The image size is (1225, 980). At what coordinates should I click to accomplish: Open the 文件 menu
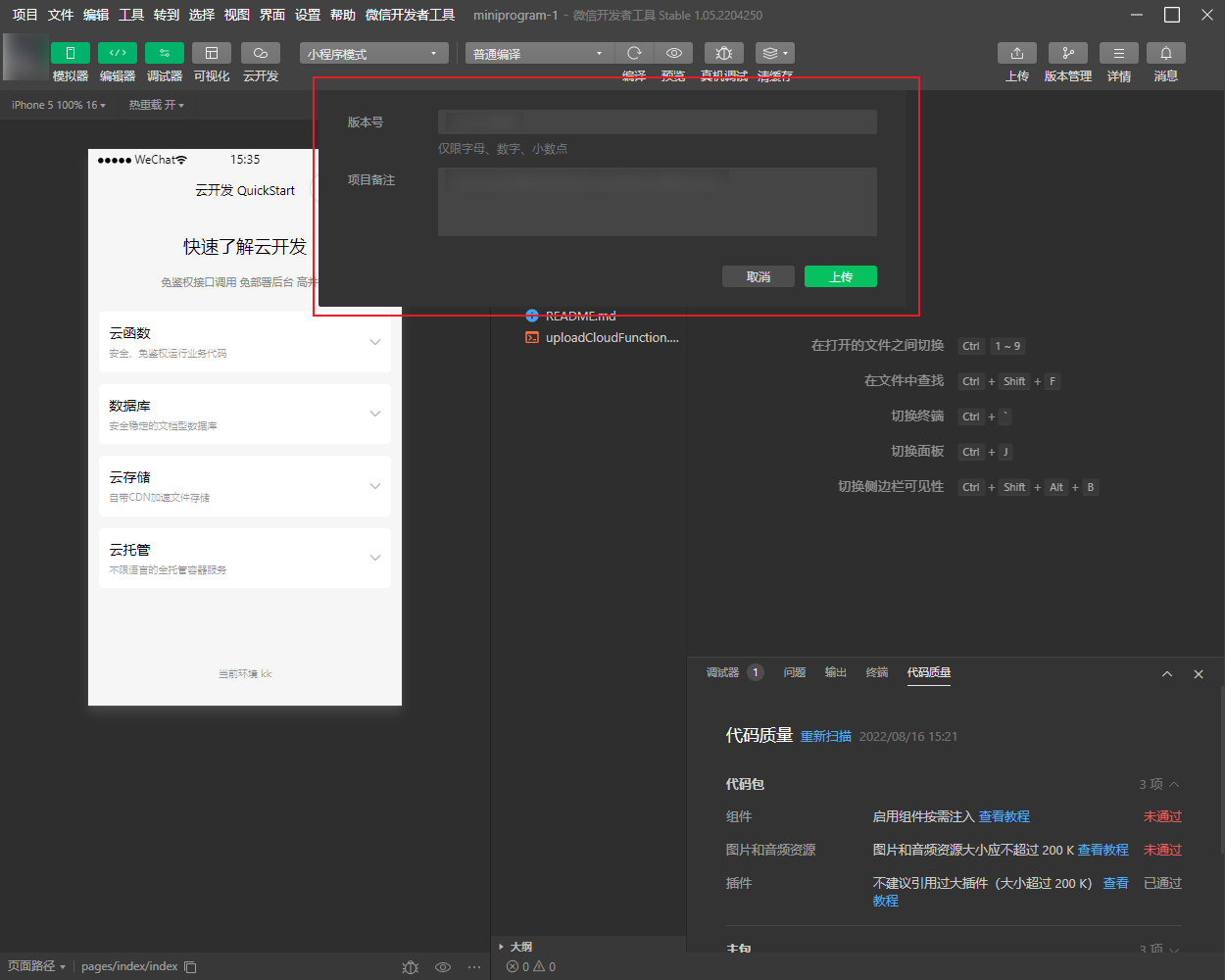click(x=61, y=15)
